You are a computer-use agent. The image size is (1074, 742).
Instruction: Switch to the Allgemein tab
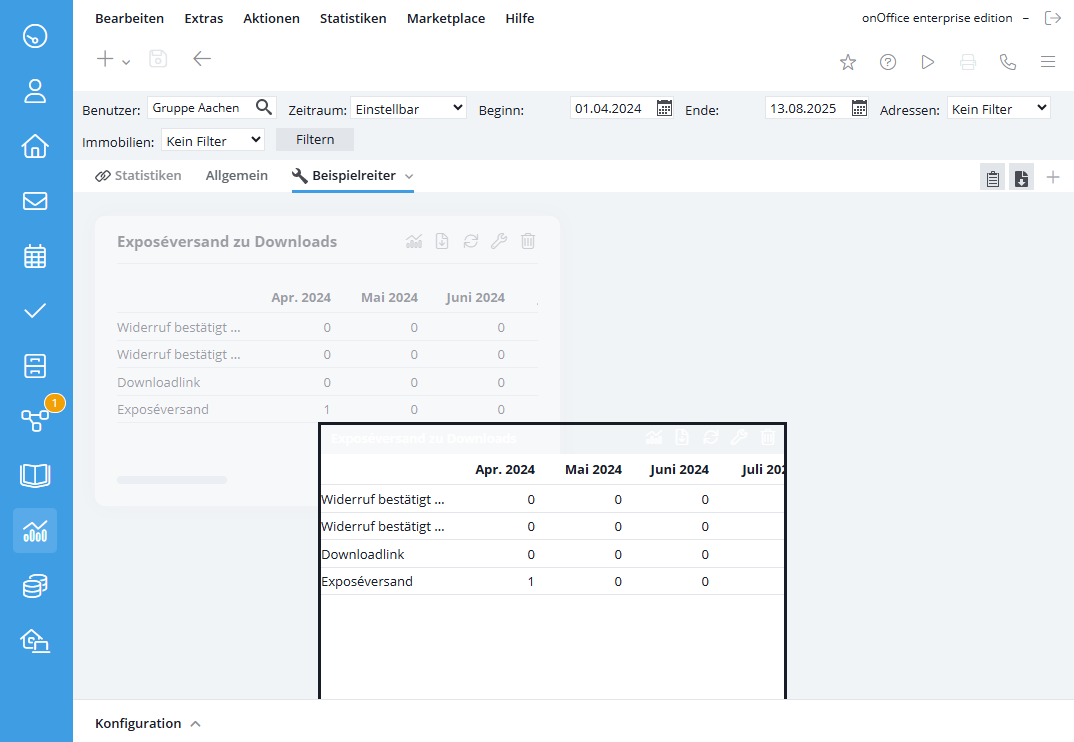[236, 175]
